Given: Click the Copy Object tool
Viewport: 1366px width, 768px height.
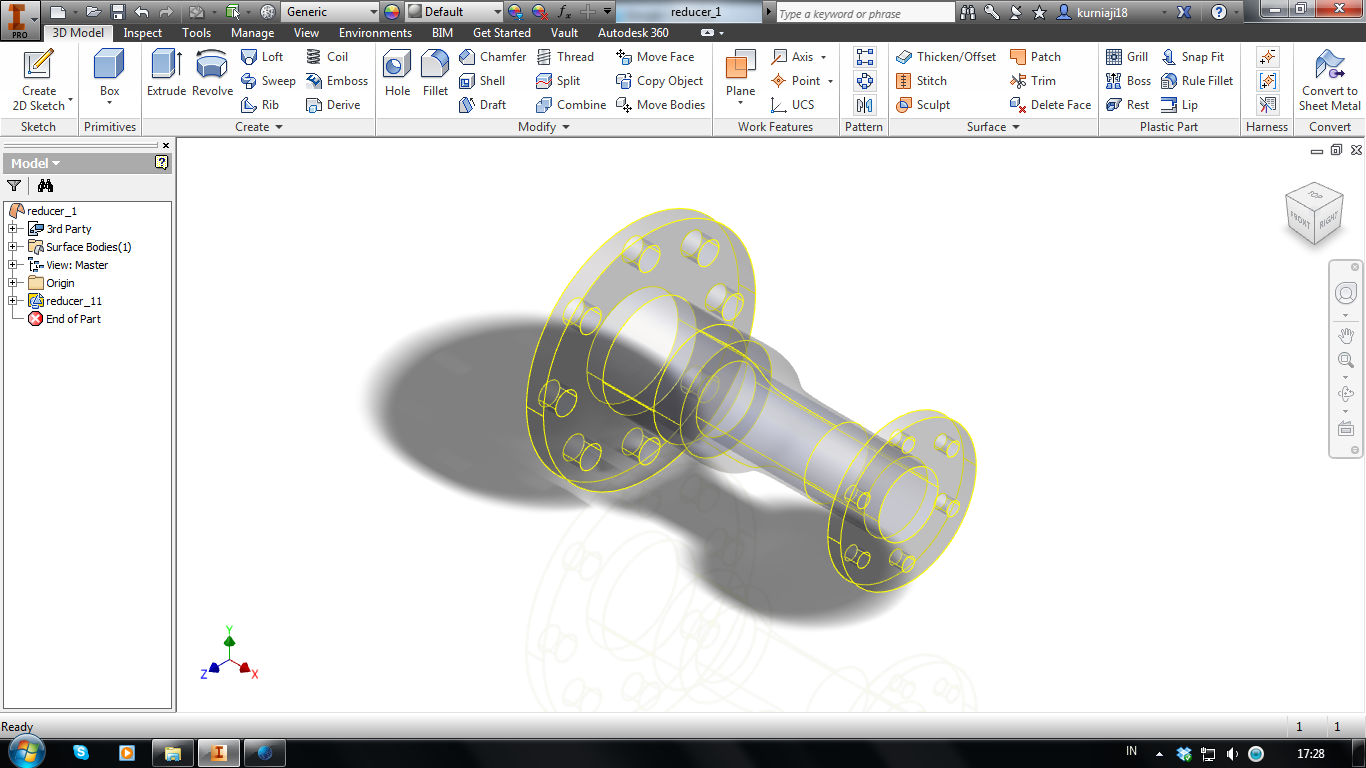Looking at the screenshot, I should coord(660,81).
